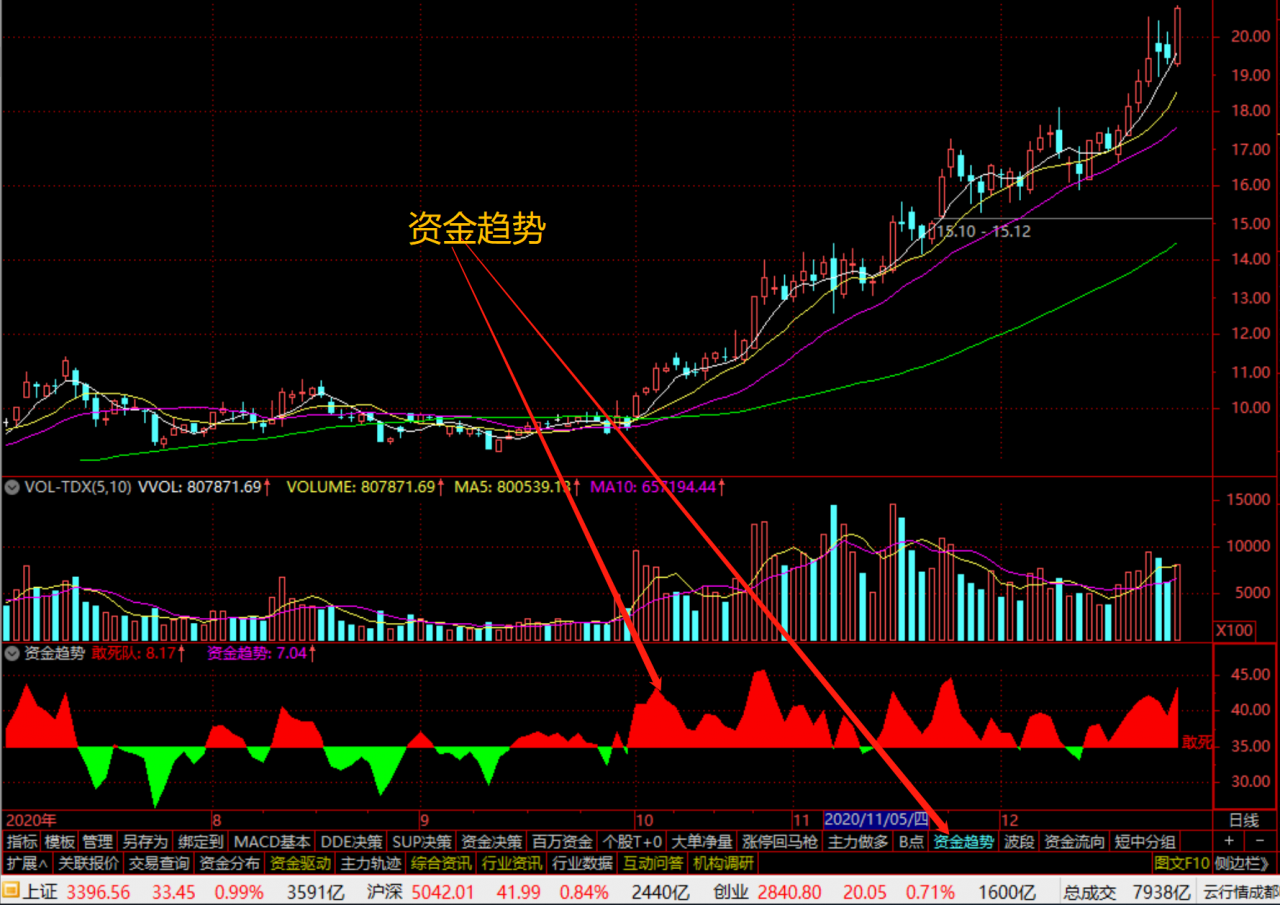Viewport: 1280px width, 905px height.
Task: Click the 敢死队: 8.17 indicator value
Action: coord(139,653)
